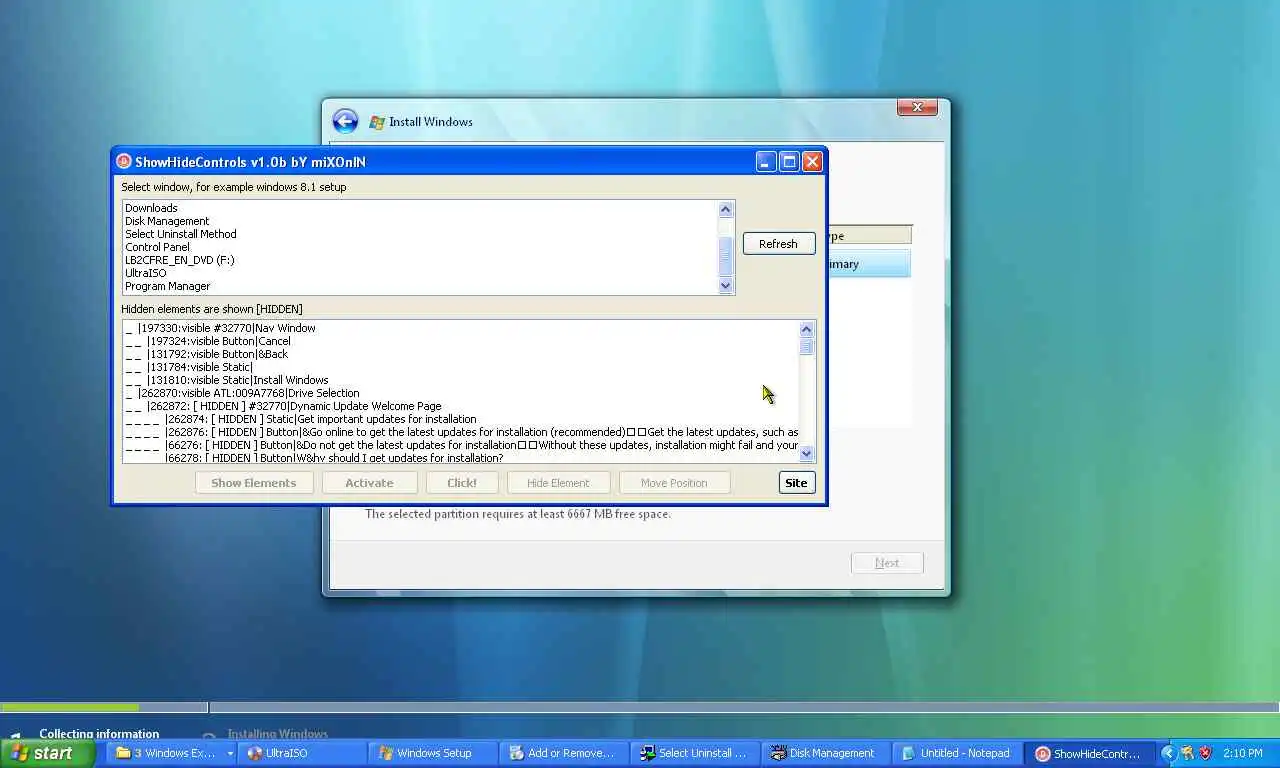1280x768 pixels.
Task: Switch to Disk Management taskbar button
Action: pyautogui.click(x=826, y=753)
